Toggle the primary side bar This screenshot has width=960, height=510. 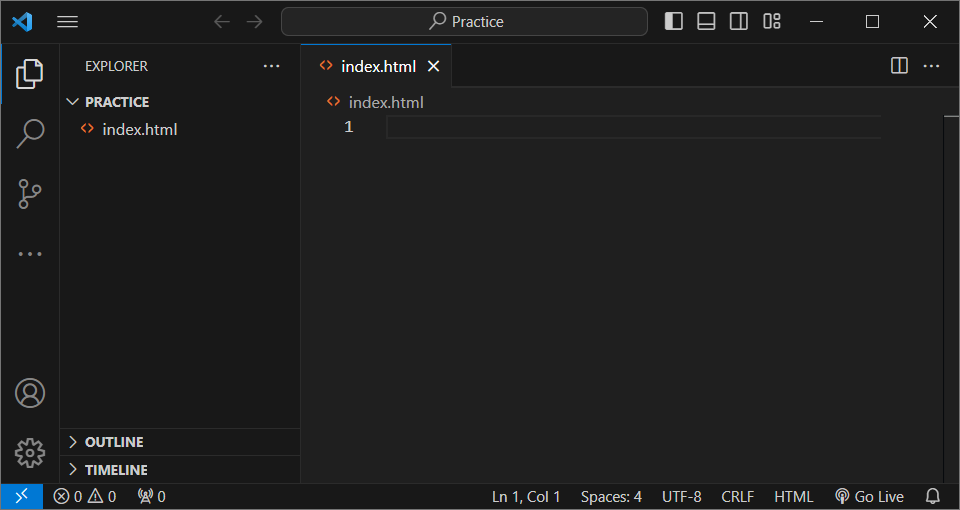pyautogui.click(x=673, y=21)
